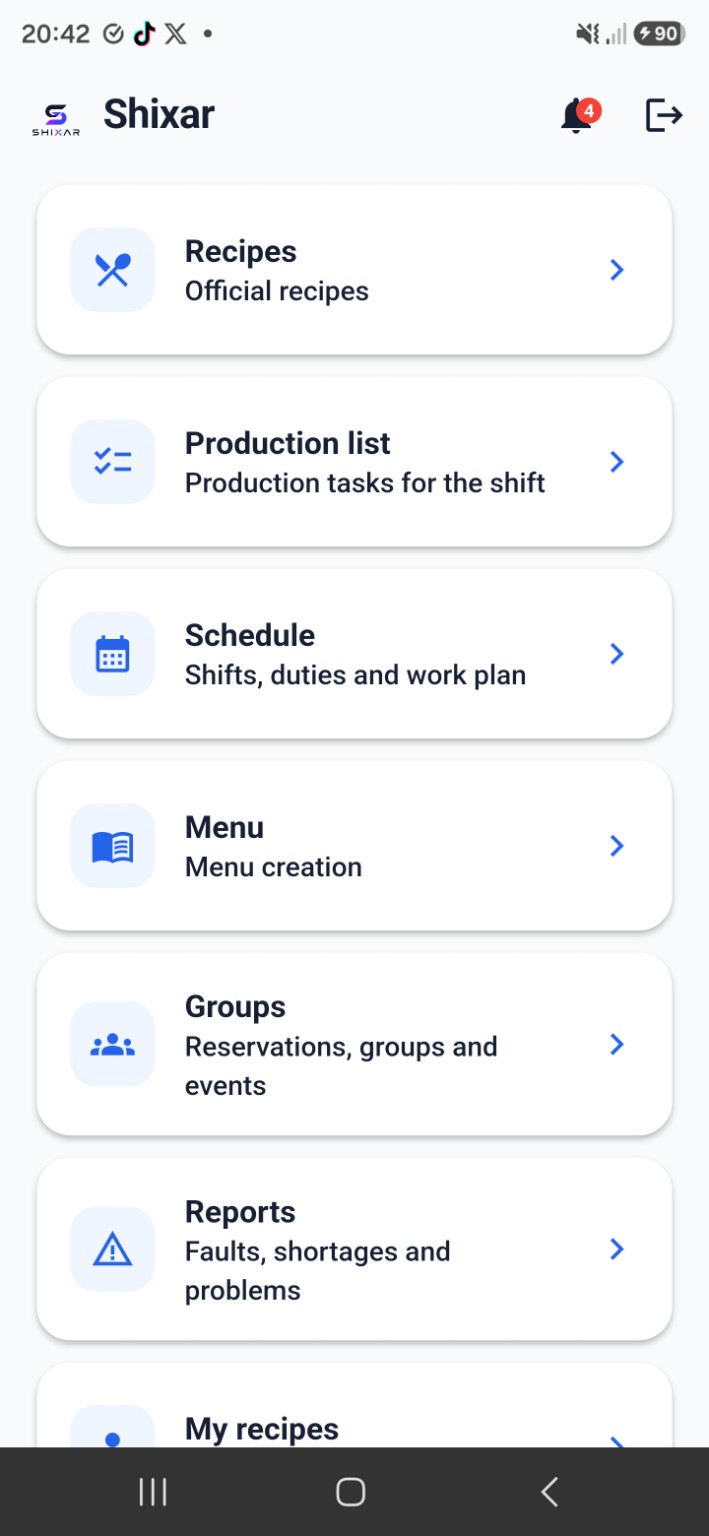Open the notifications bell icon

(x=577, y=116)
